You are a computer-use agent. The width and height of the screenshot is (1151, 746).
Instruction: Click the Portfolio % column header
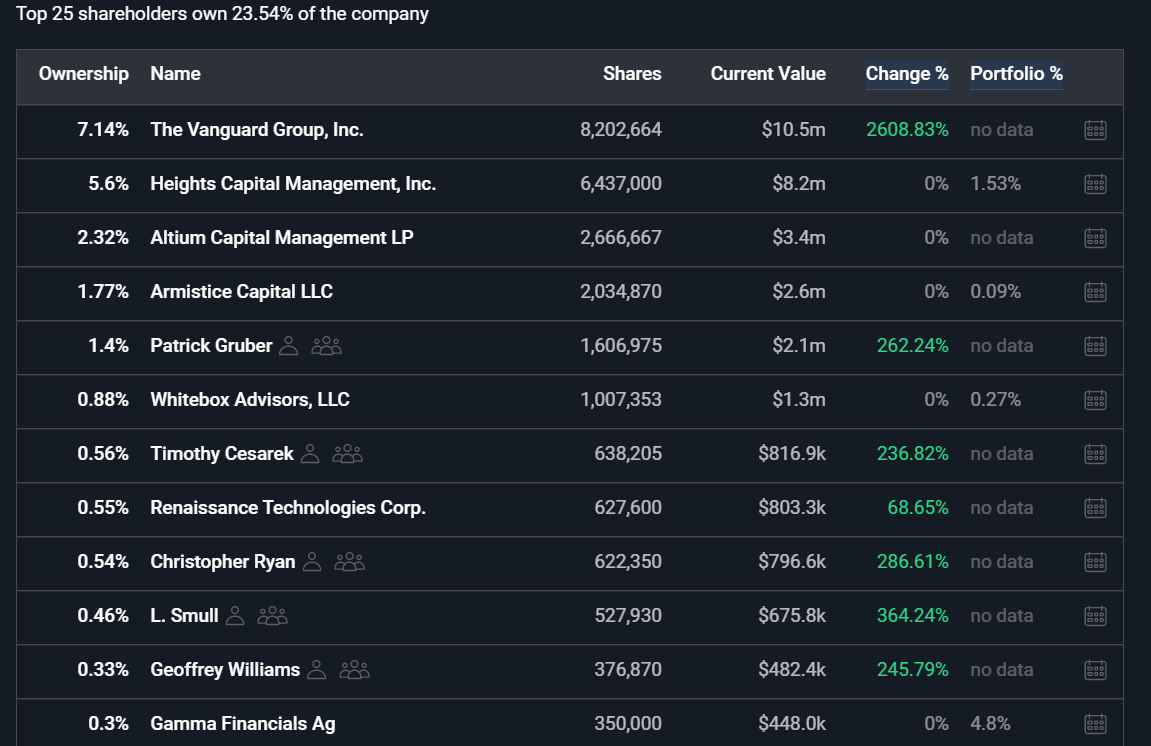click(1016, 74)
